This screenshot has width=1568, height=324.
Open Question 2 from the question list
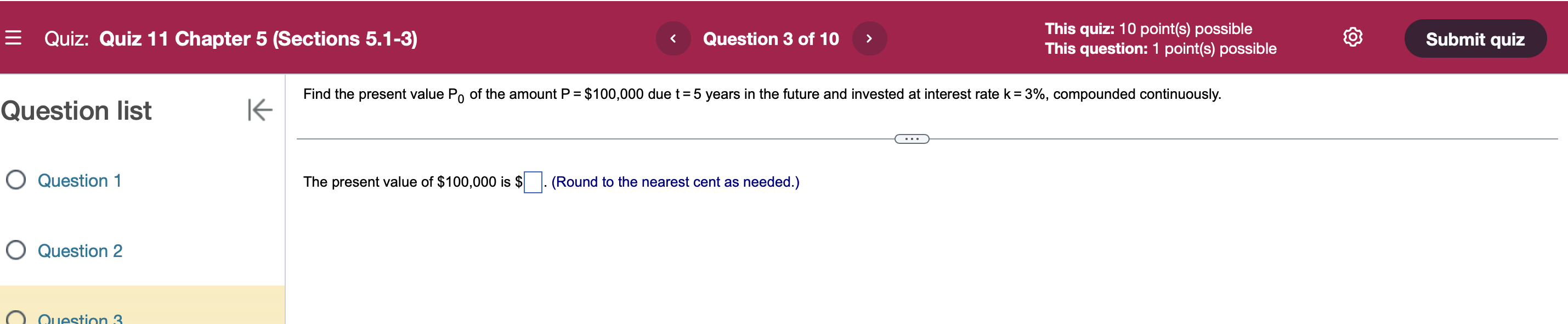(x=80, y=250)
